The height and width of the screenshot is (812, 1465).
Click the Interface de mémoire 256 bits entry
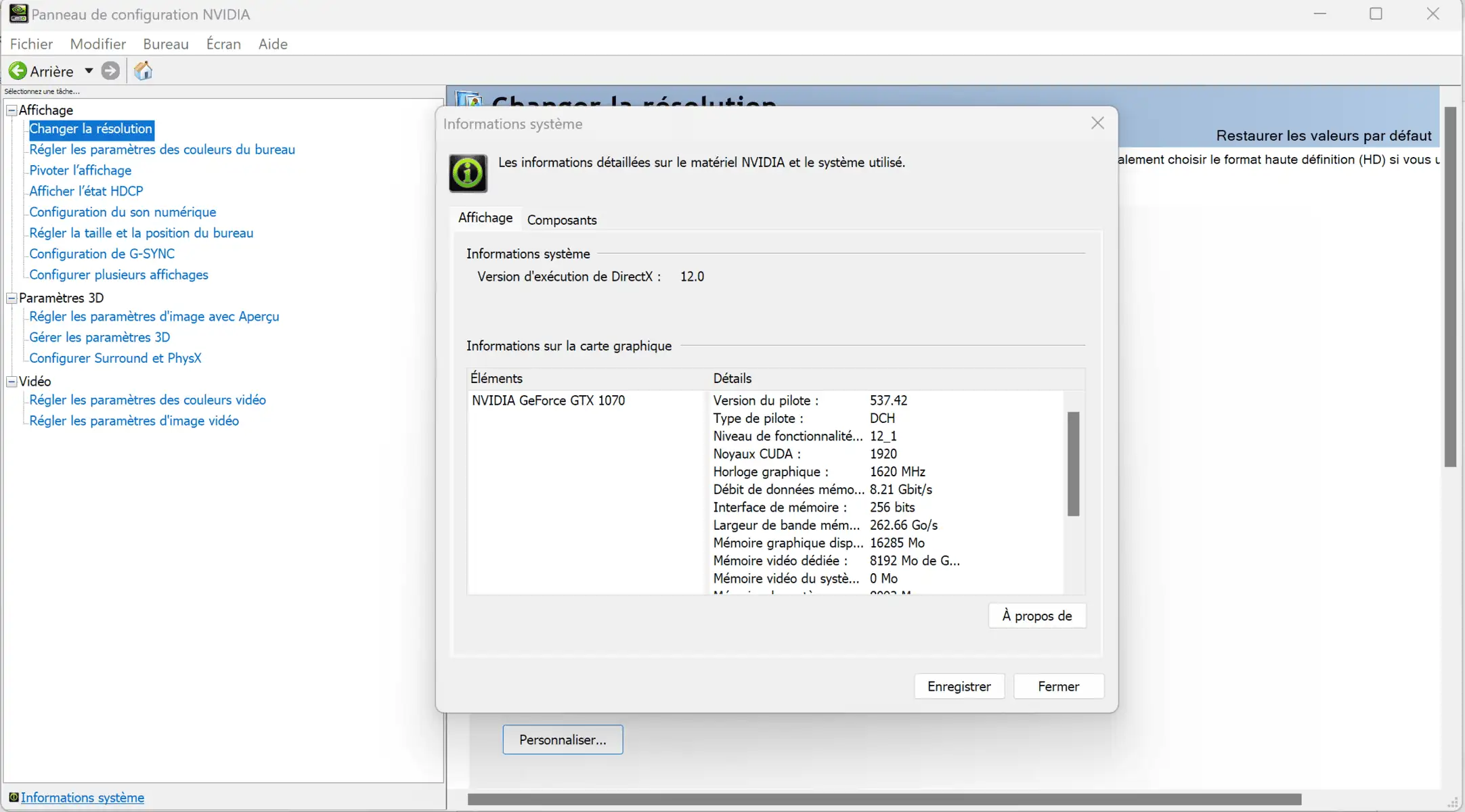pos(814,507)
